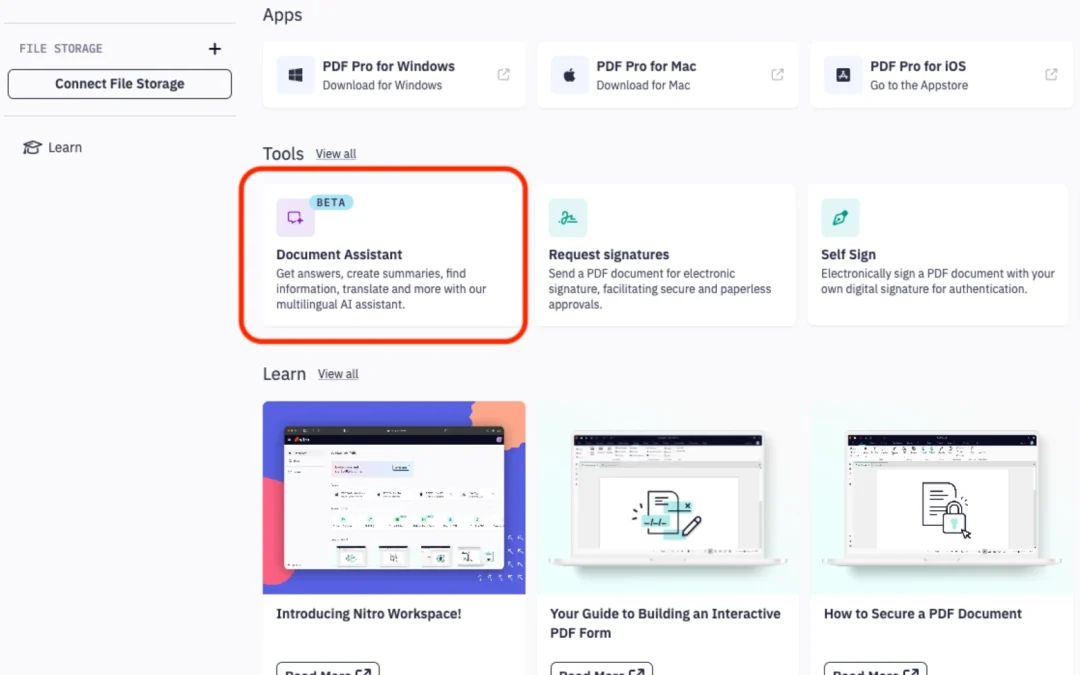The height and width of the screenshot is (675, 1080).
Task: Open the Document Assistant tool title
Action: (x=339, y=255)
